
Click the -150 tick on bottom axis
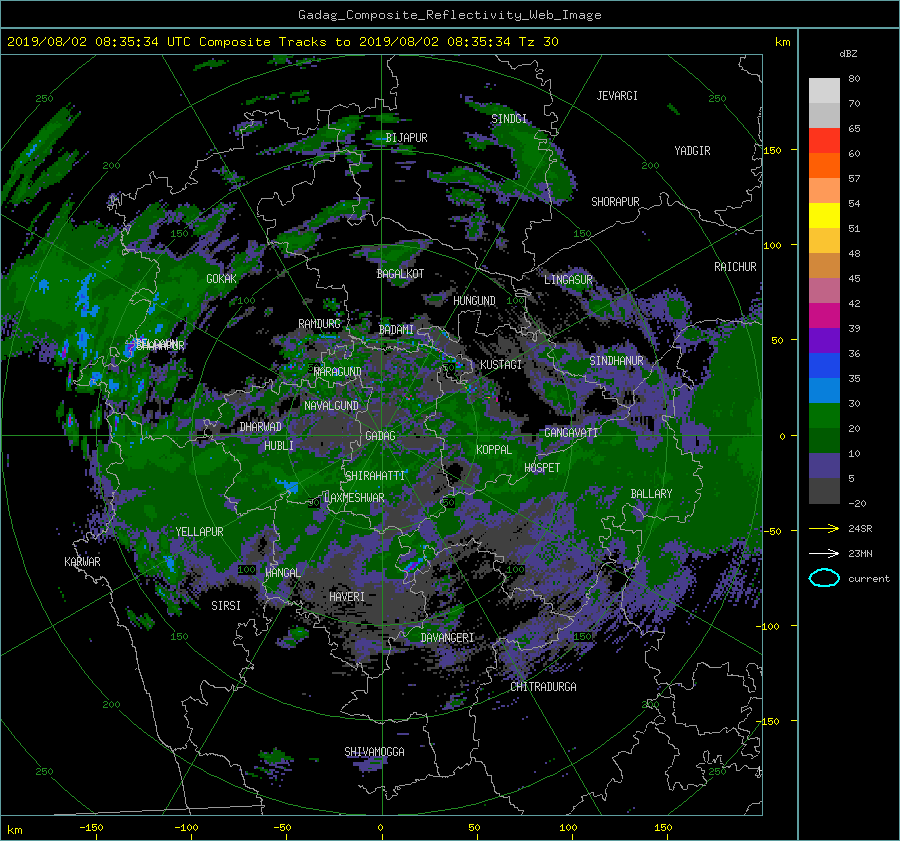(91, 827)
